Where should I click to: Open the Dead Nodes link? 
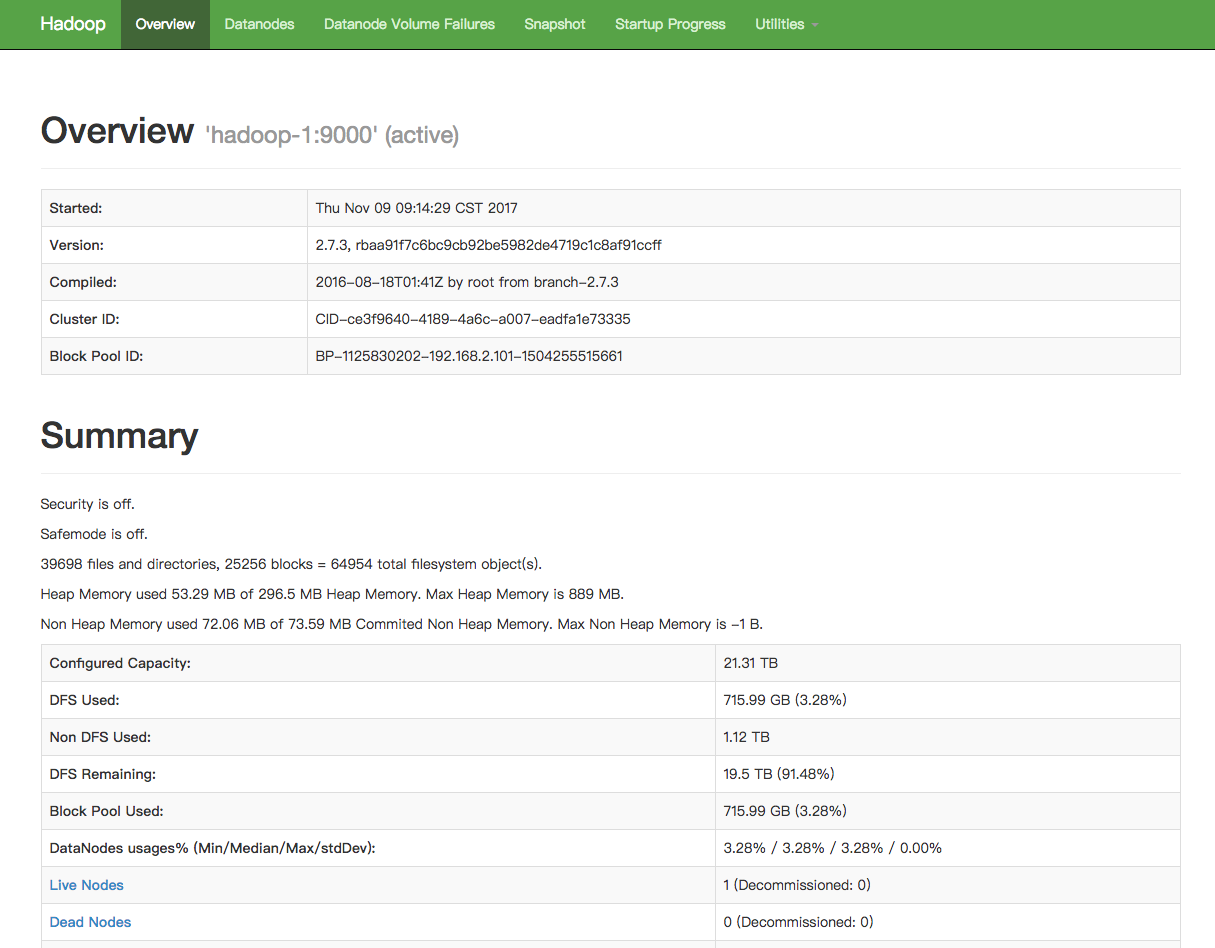coord(90,922)
